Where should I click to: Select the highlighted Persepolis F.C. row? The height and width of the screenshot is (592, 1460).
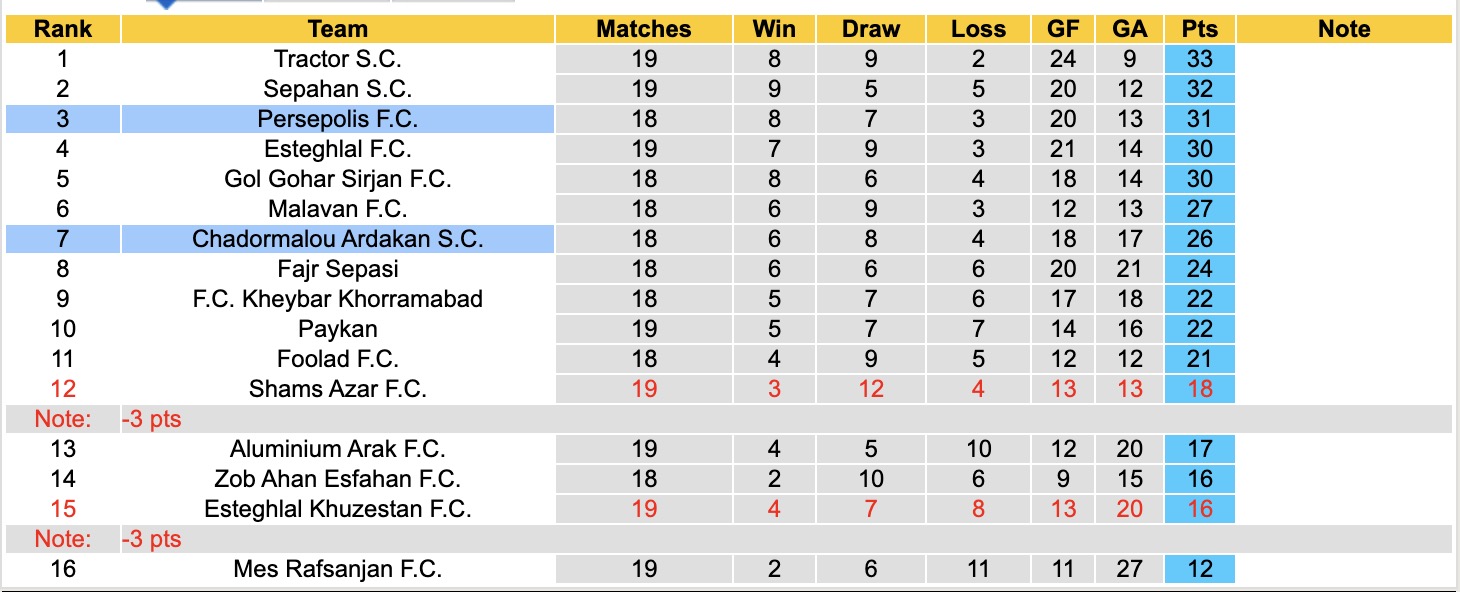(338, 119)
